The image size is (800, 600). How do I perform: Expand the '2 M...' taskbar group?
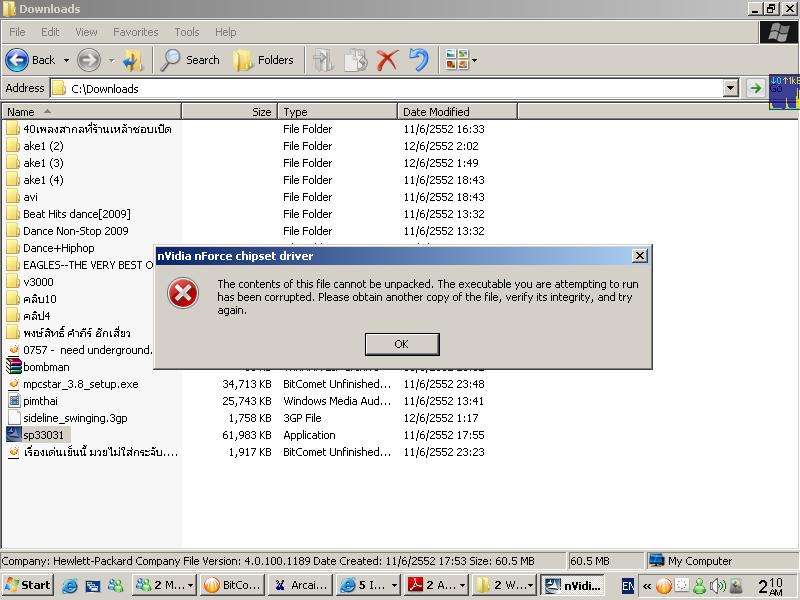[x=190, y=585]
